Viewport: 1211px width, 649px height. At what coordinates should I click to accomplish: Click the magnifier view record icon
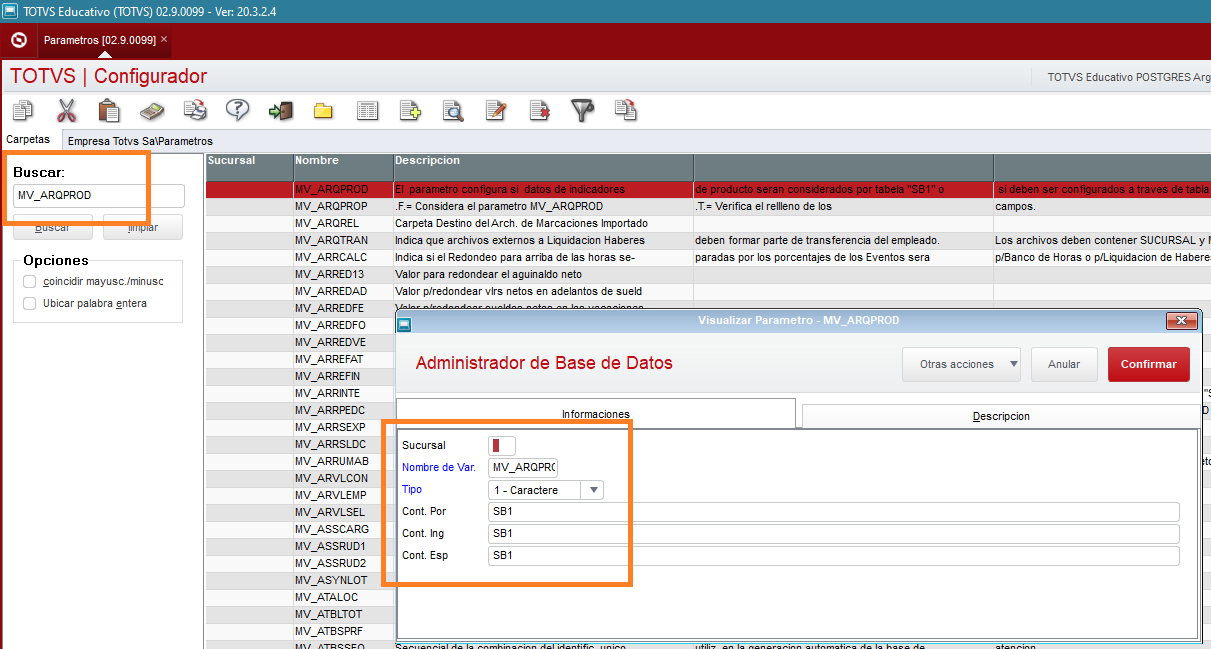(453, 110)
